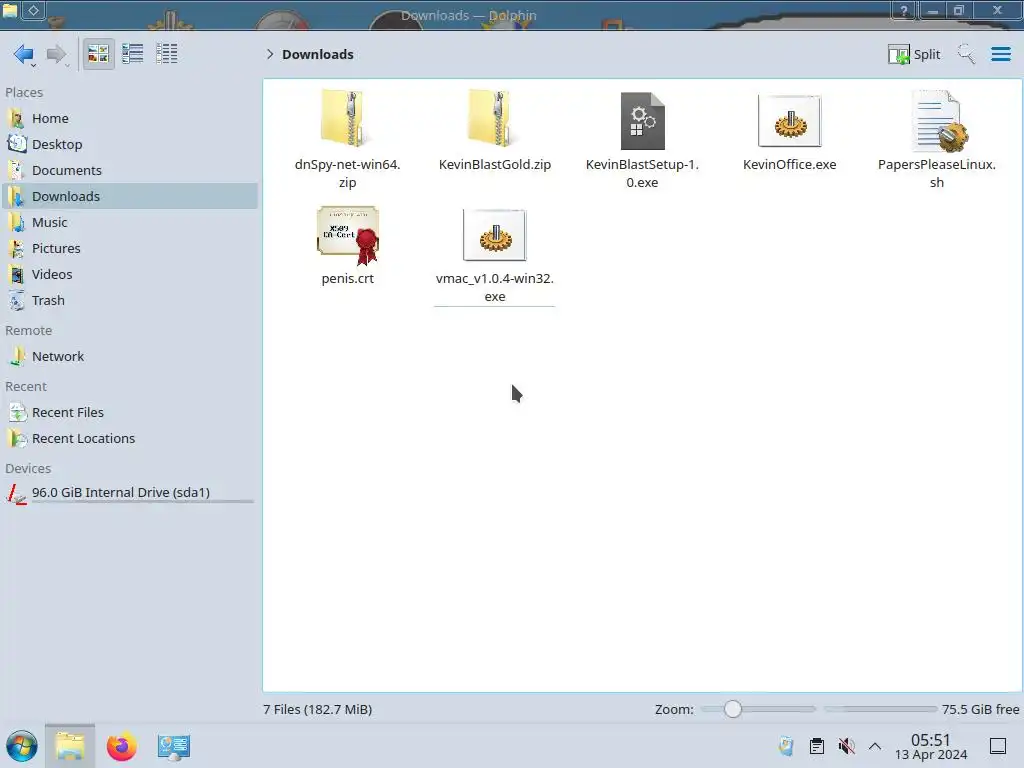This screenshot has height=768, width=1024.
Task: Launch Firefox from the taskbar
Action: coord(121,746)
